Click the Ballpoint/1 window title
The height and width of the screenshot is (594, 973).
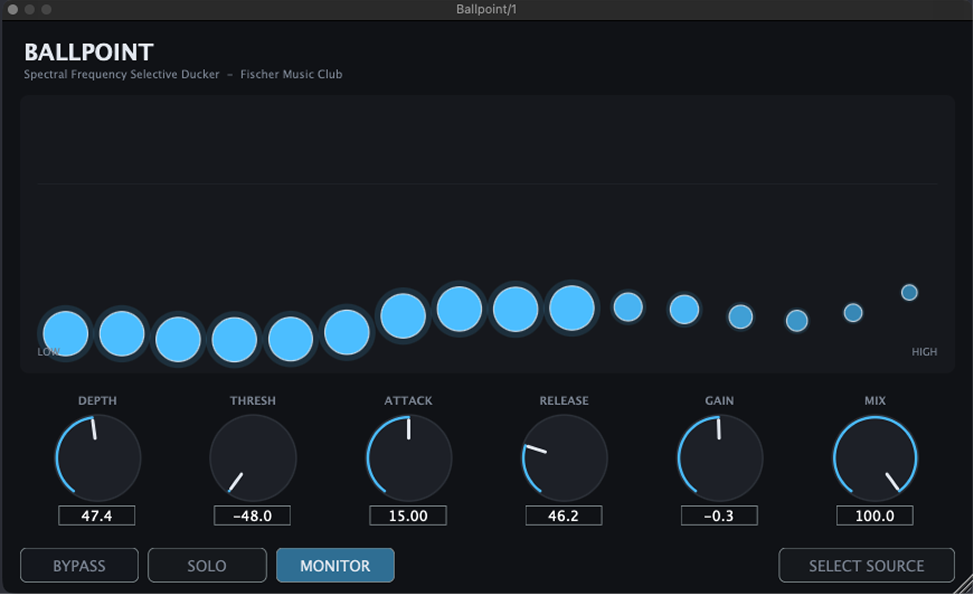(x=486, y=9)
